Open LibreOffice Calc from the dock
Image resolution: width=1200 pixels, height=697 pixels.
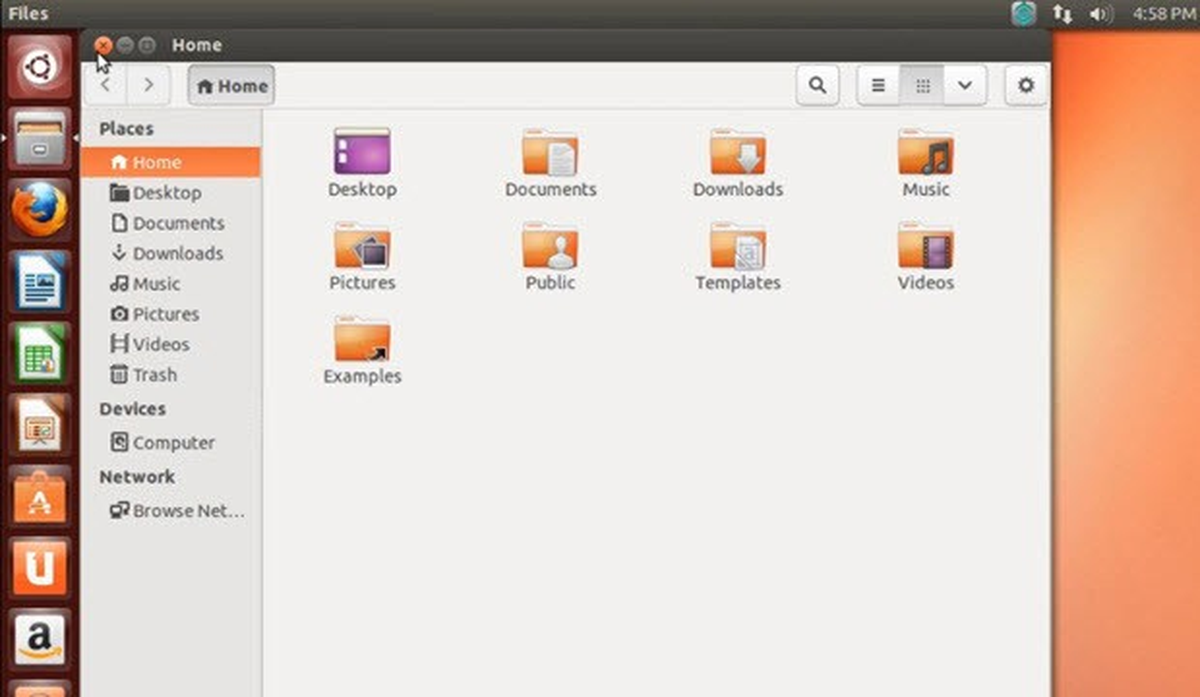click(x=40, y=354)
